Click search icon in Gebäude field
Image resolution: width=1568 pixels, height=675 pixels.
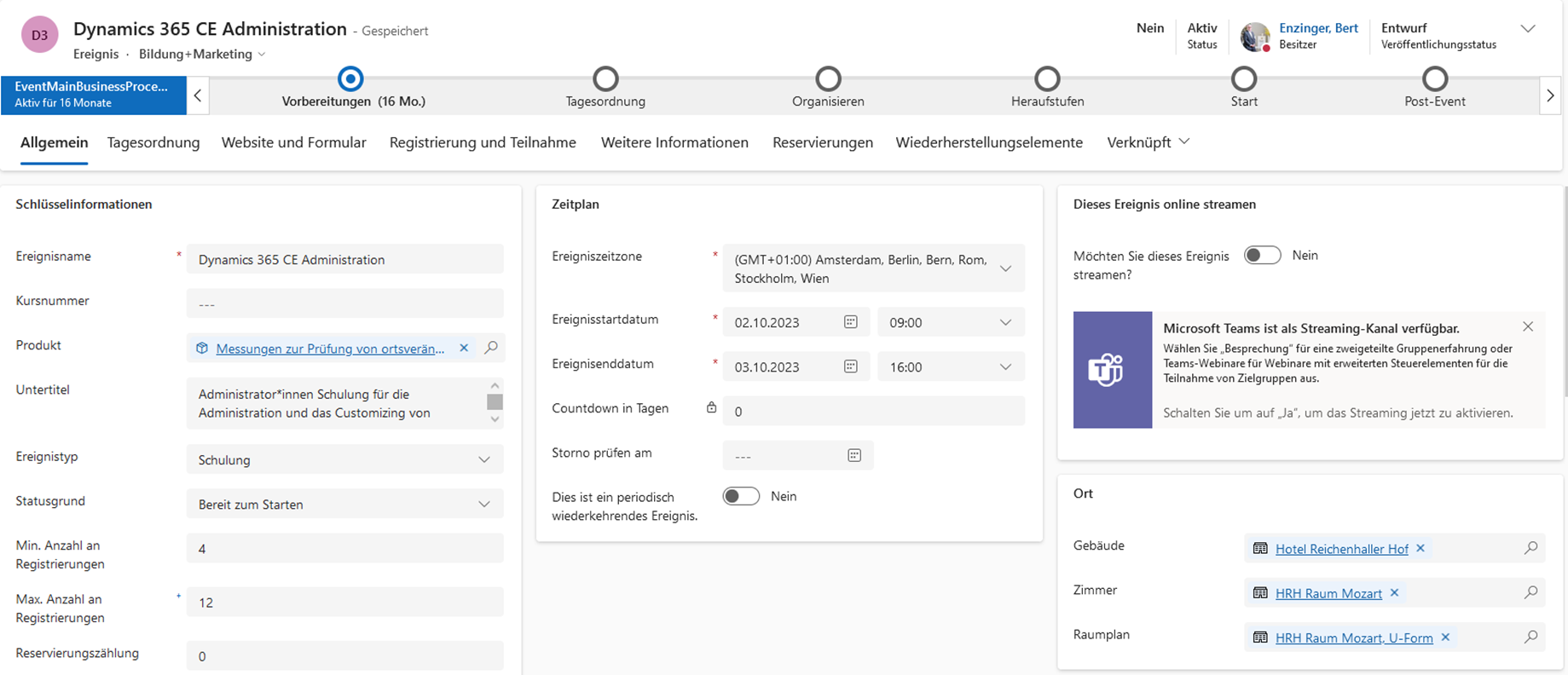pos(1530,548)
